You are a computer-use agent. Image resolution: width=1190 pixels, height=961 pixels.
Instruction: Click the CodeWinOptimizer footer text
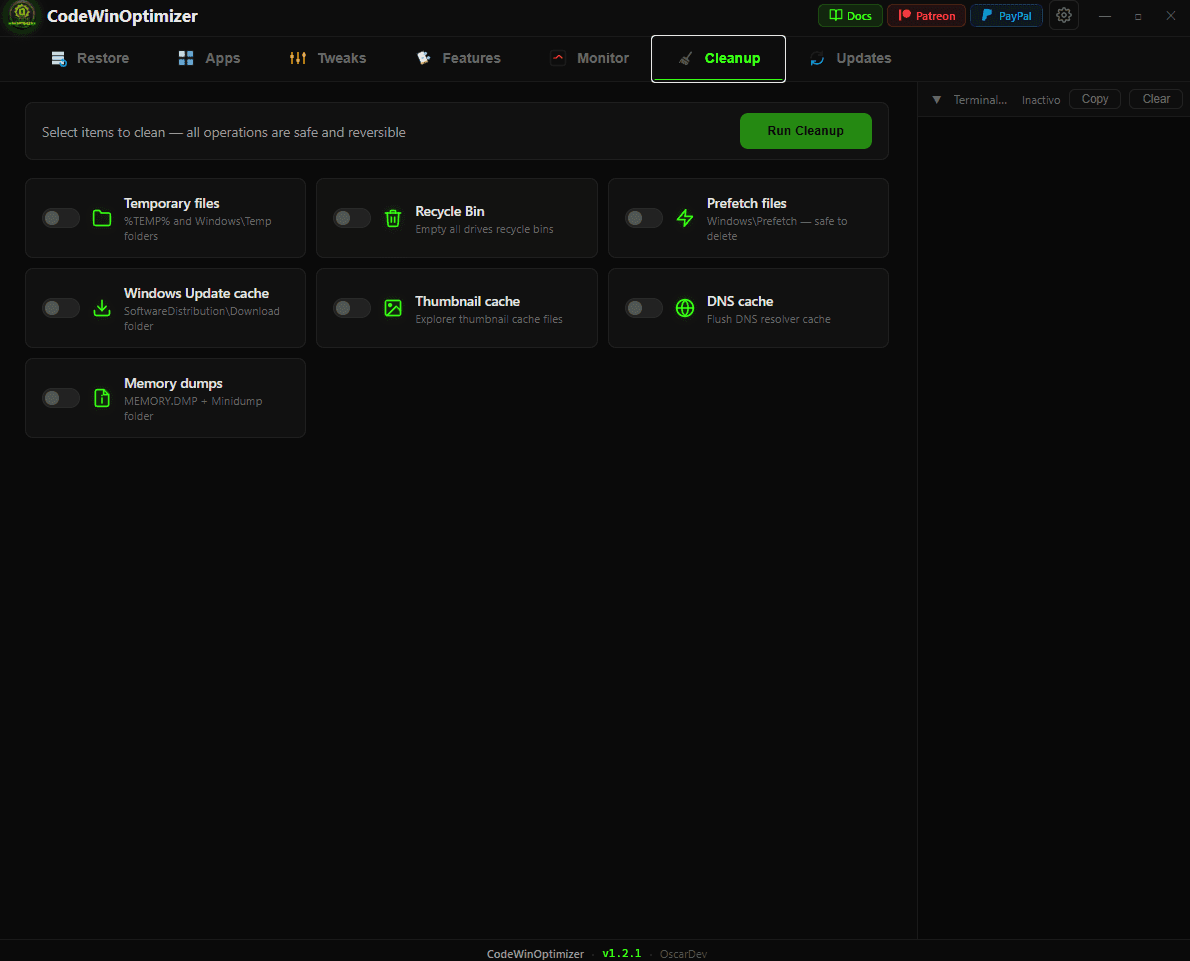535,953
